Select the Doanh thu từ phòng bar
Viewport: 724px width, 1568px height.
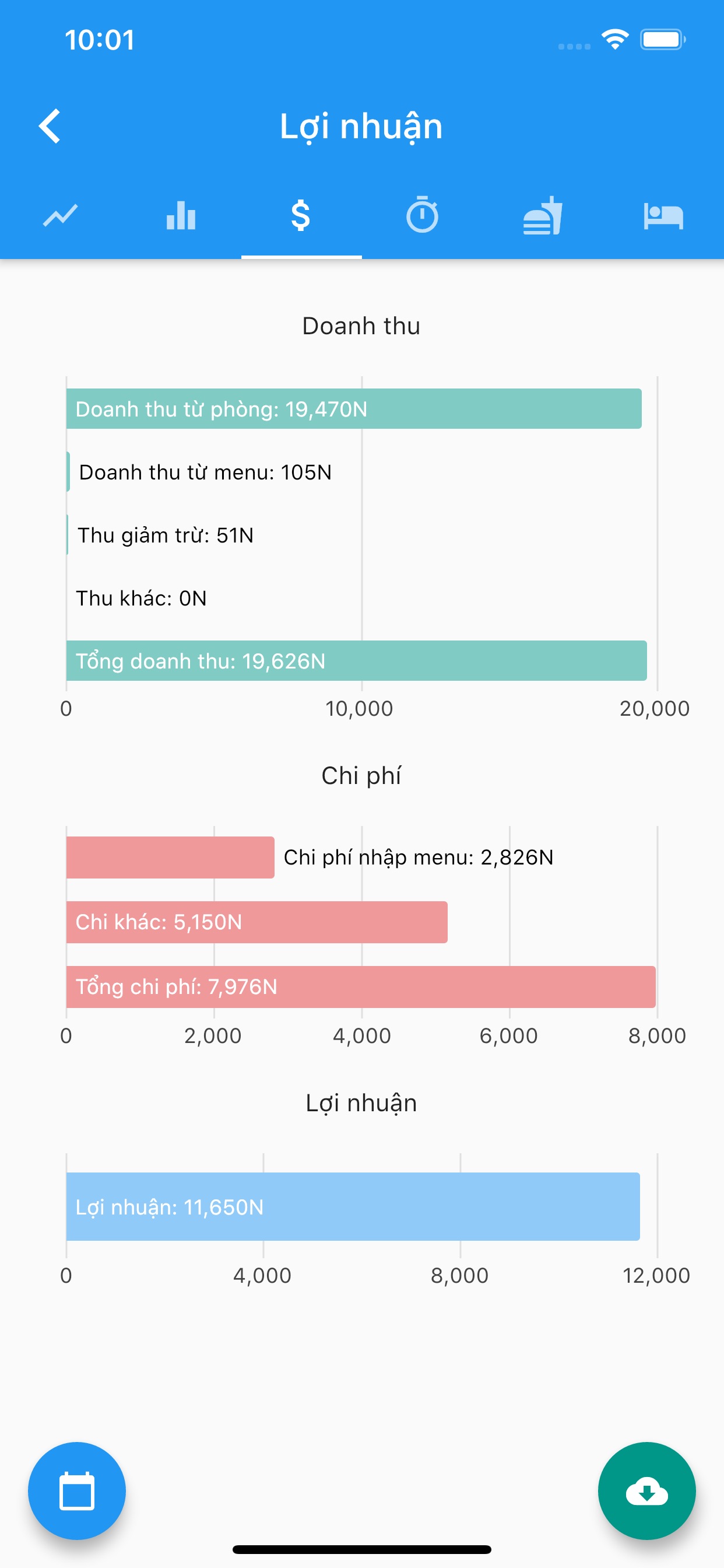[353, 408]
